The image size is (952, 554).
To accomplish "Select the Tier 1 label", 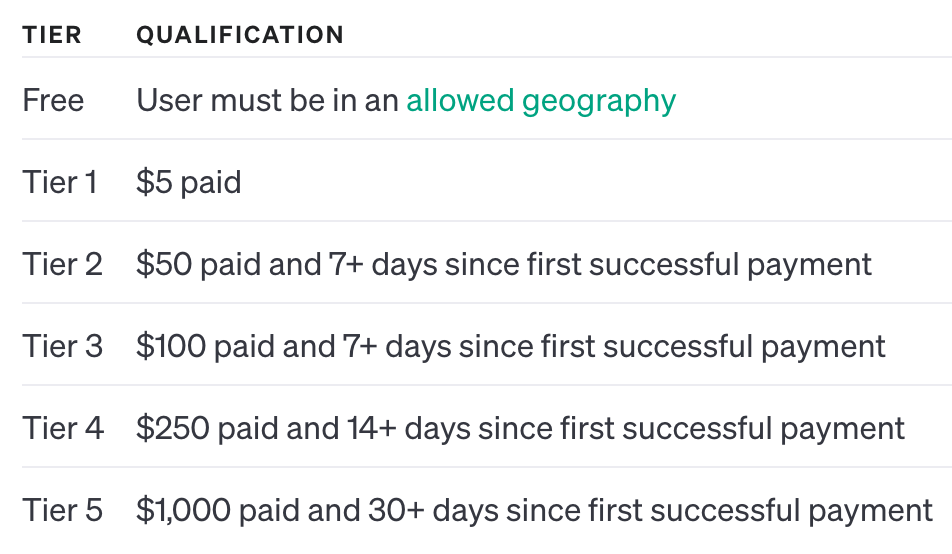I will click(60, 183).
